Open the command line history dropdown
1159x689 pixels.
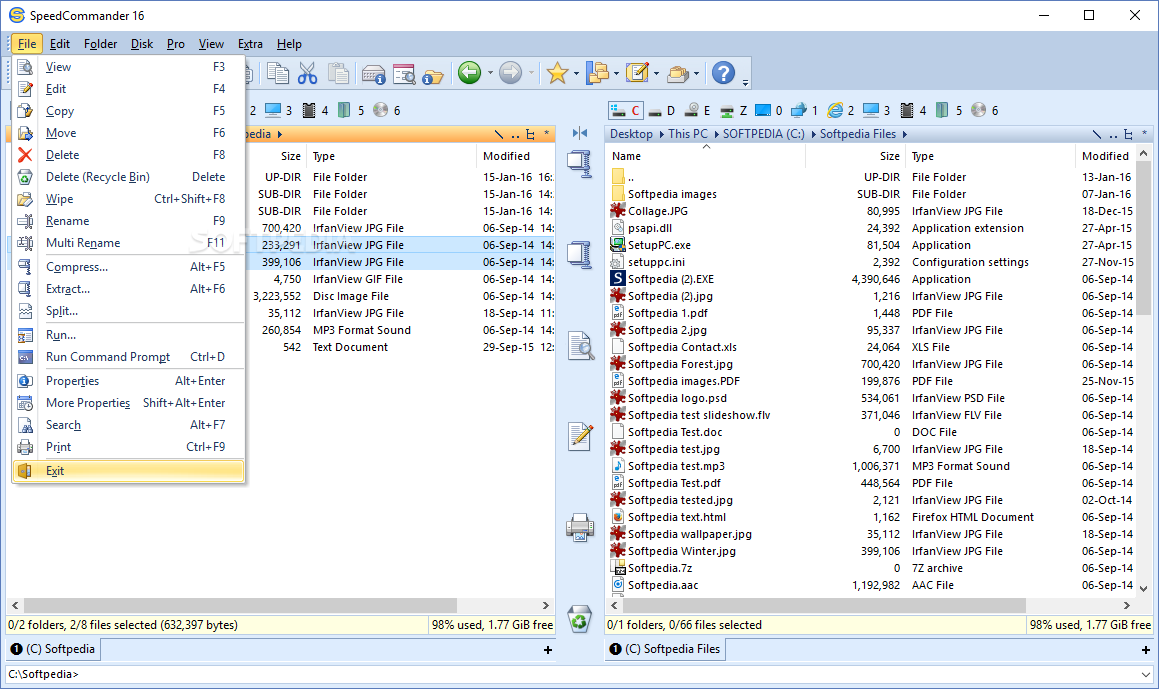click(x=1146, y=674)
